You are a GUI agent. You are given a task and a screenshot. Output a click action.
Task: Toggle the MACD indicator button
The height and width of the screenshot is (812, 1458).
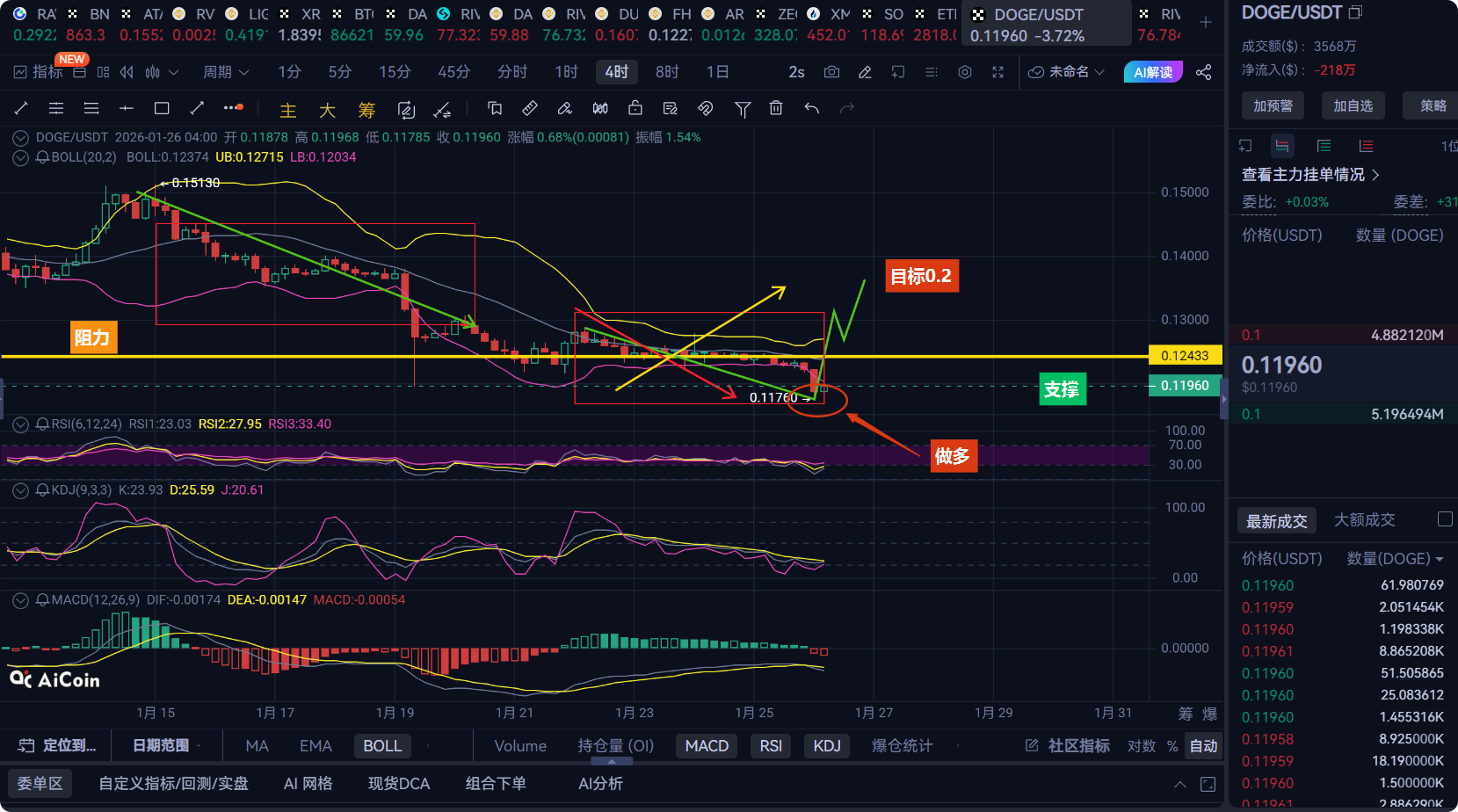tap(707, 746)
